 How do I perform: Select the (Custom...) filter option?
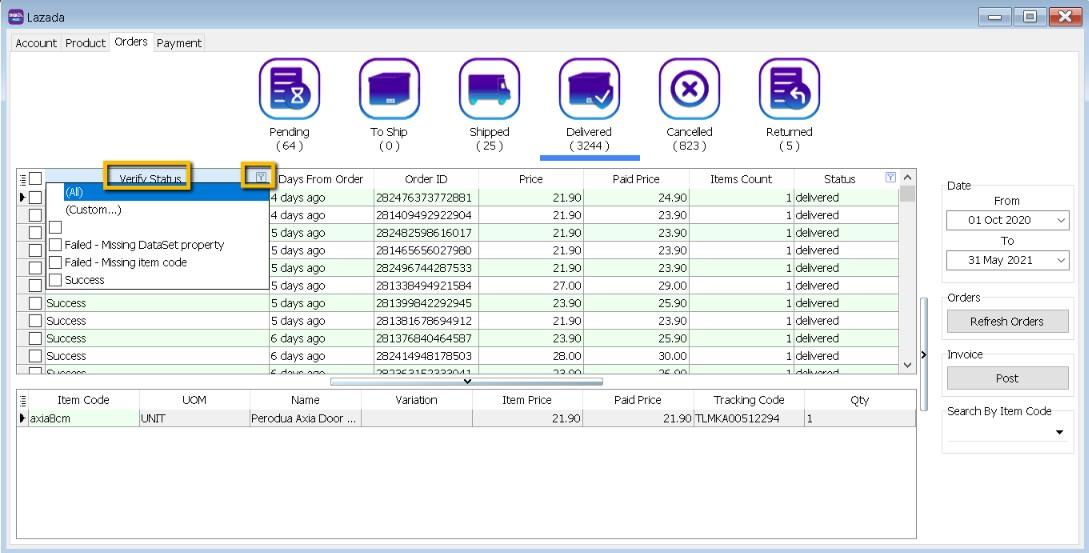click(93, 210)
